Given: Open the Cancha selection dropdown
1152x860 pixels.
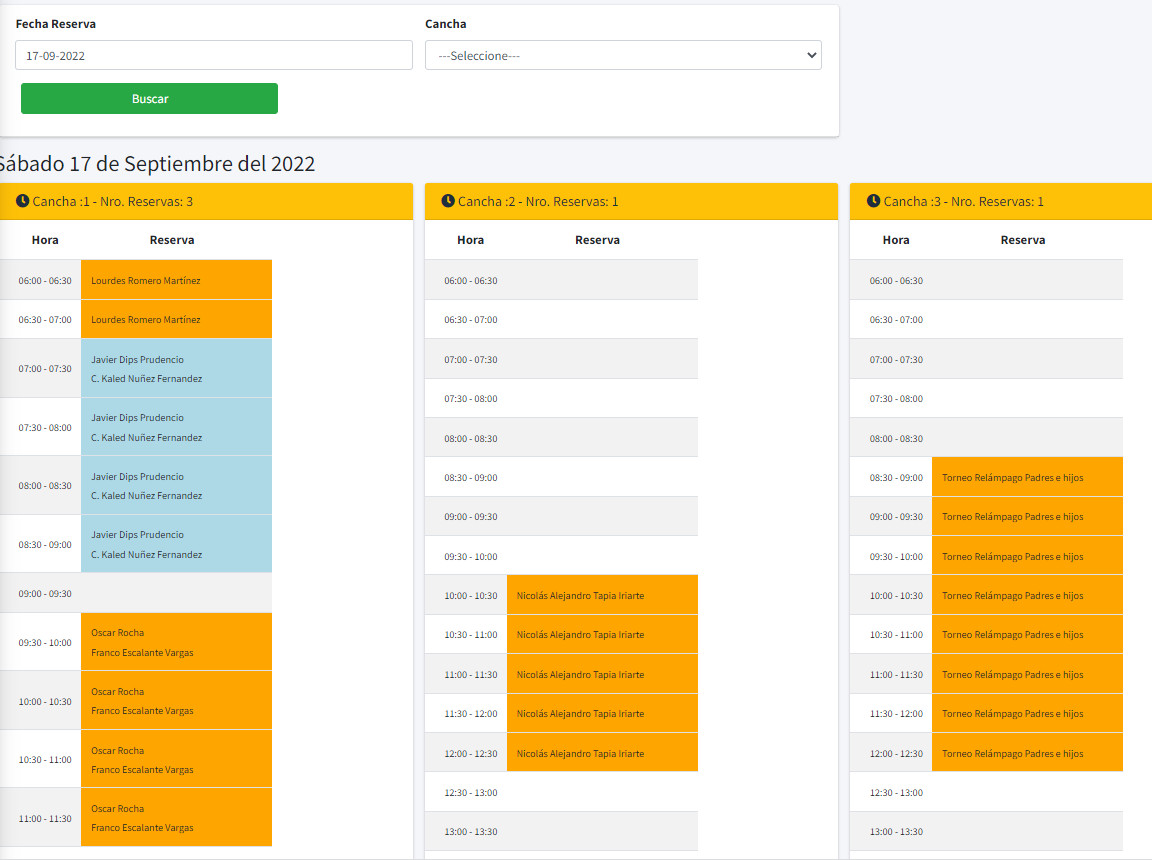Looking at the screenshot, I should tap(623, 55).
